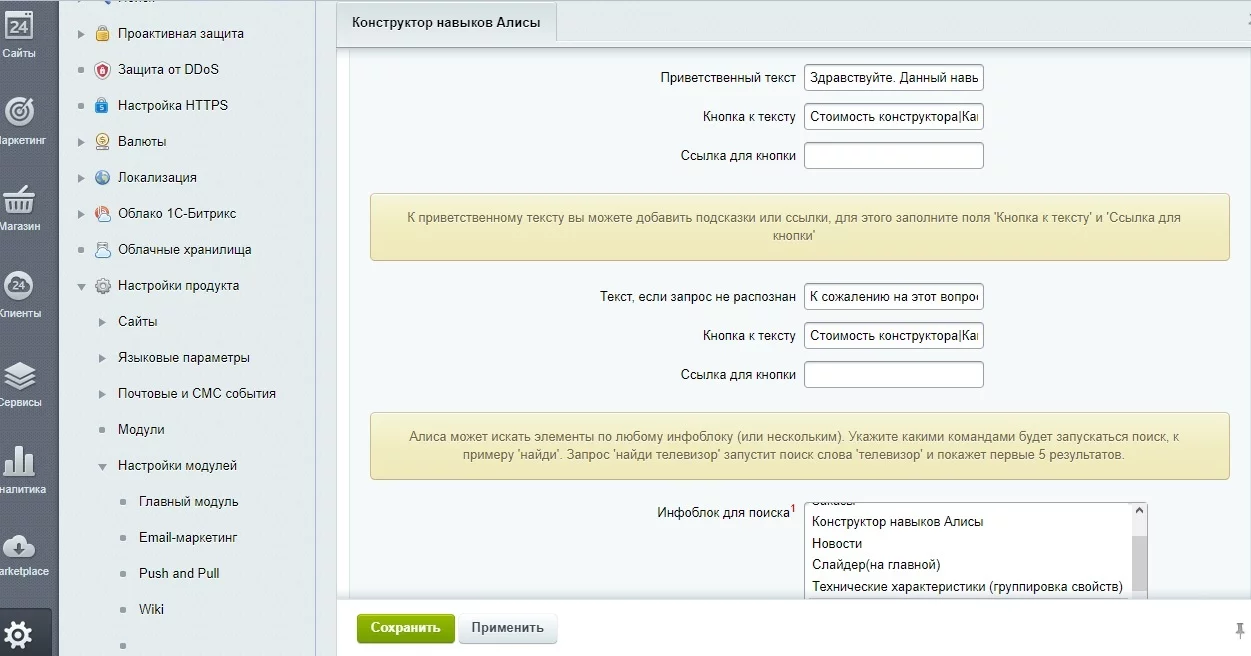Open the Clients section icon
Image resolution: width=1251 pixels, height=656 pixels.
[19, 288]
